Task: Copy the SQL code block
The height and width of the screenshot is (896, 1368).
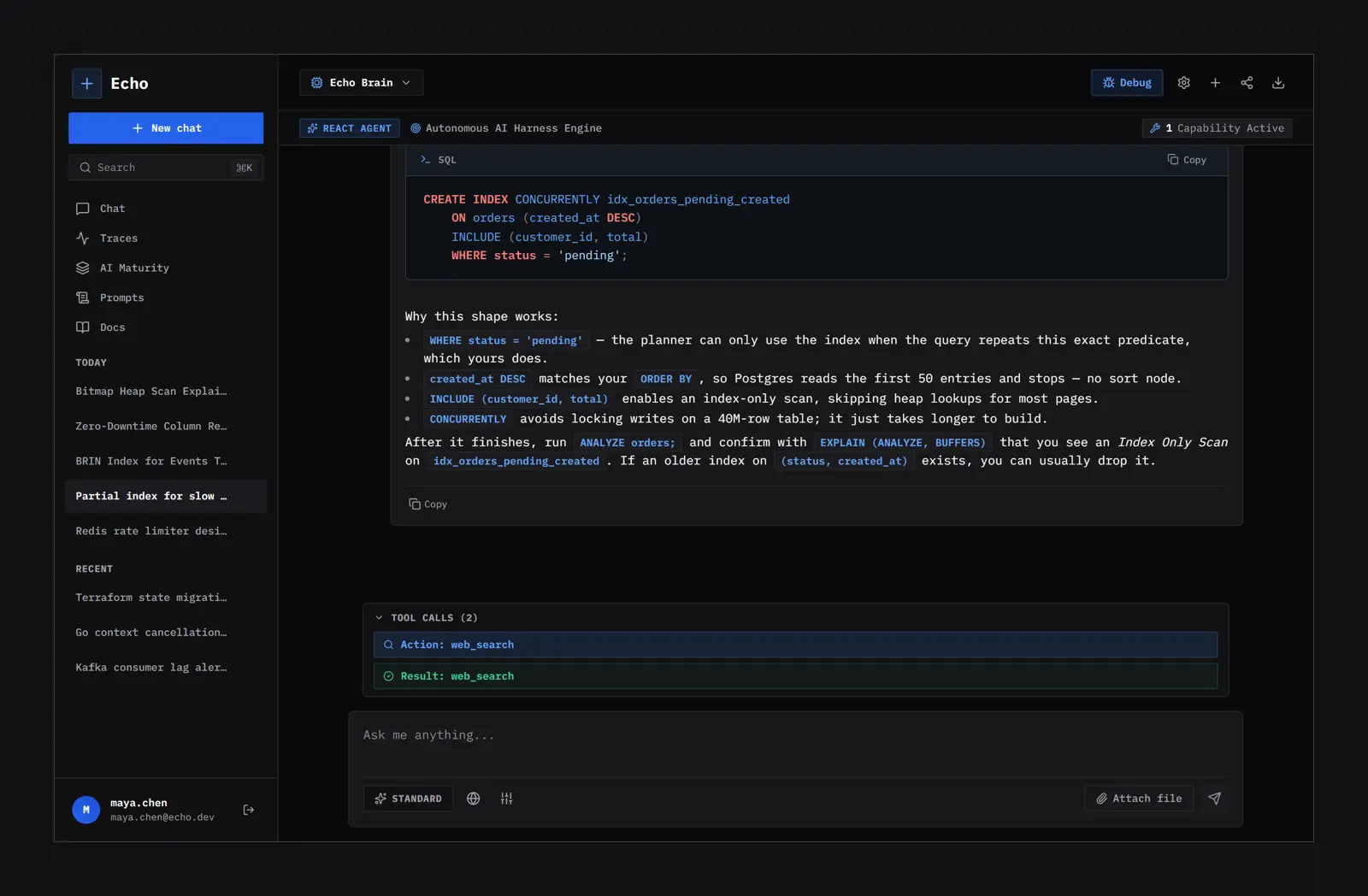Action: tap(1187, 160)
